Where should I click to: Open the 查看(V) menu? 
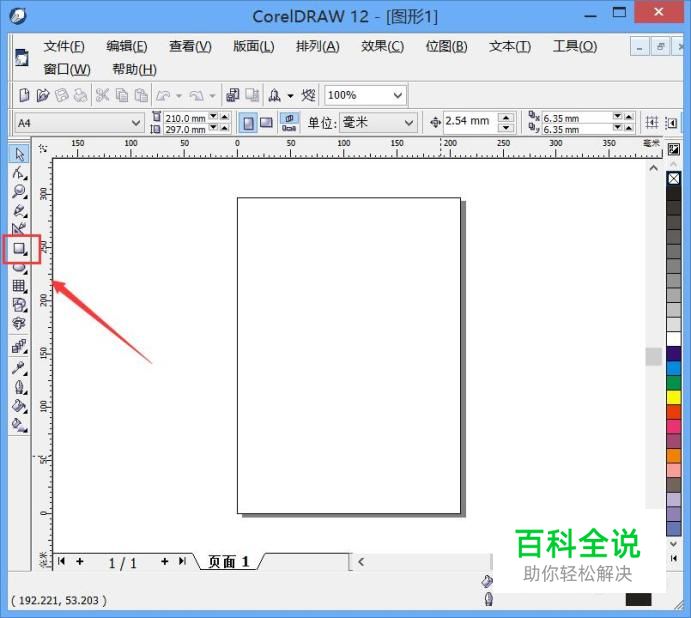tap(190, 46)
